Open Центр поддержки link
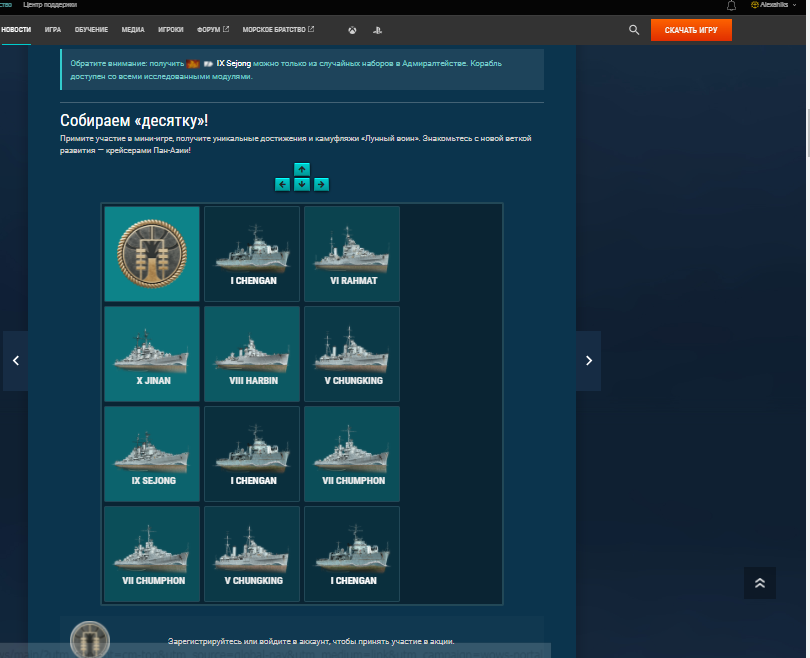 coord(50,5)
